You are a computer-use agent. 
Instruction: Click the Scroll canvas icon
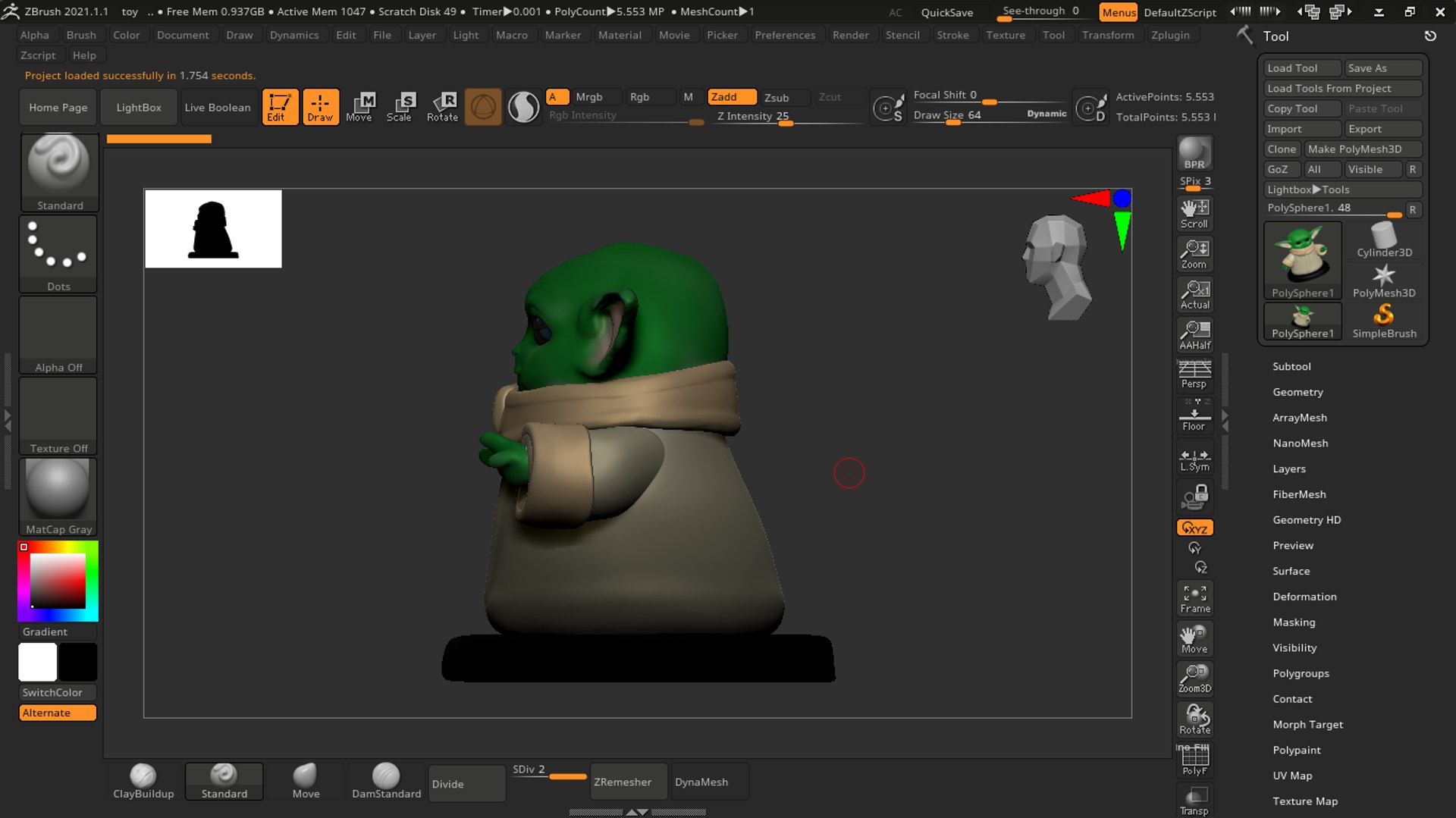1194,214
